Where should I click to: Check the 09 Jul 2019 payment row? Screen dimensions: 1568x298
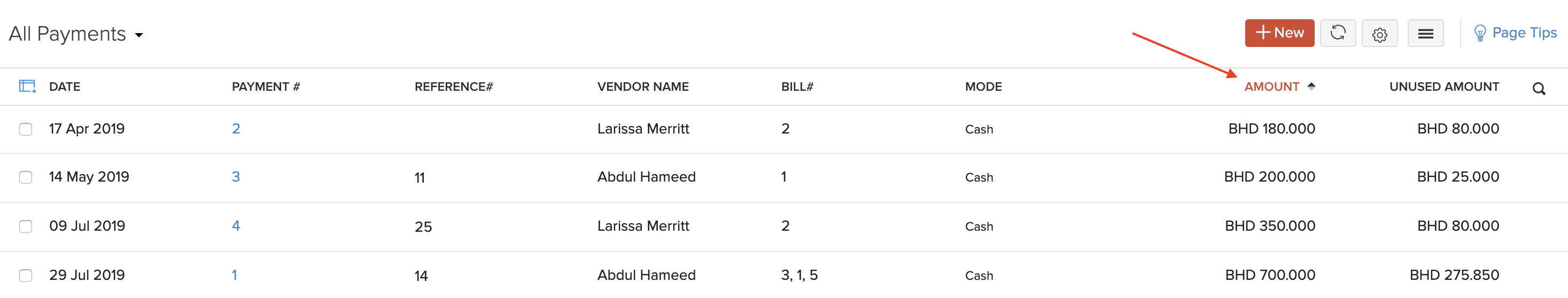click(x=26, y=226)
